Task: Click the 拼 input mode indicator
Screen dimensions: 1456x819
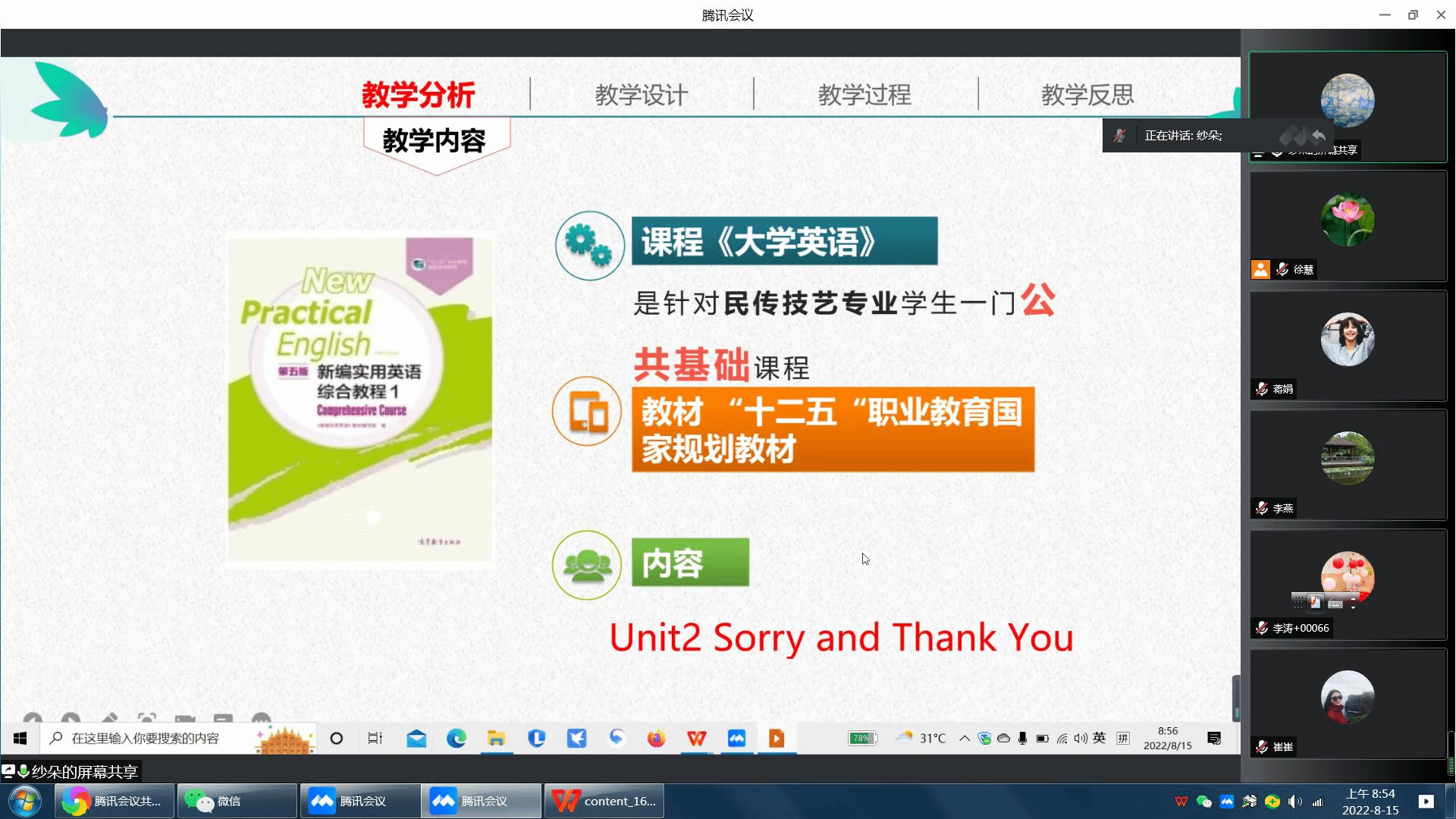Action: (x=1123, y=738)
